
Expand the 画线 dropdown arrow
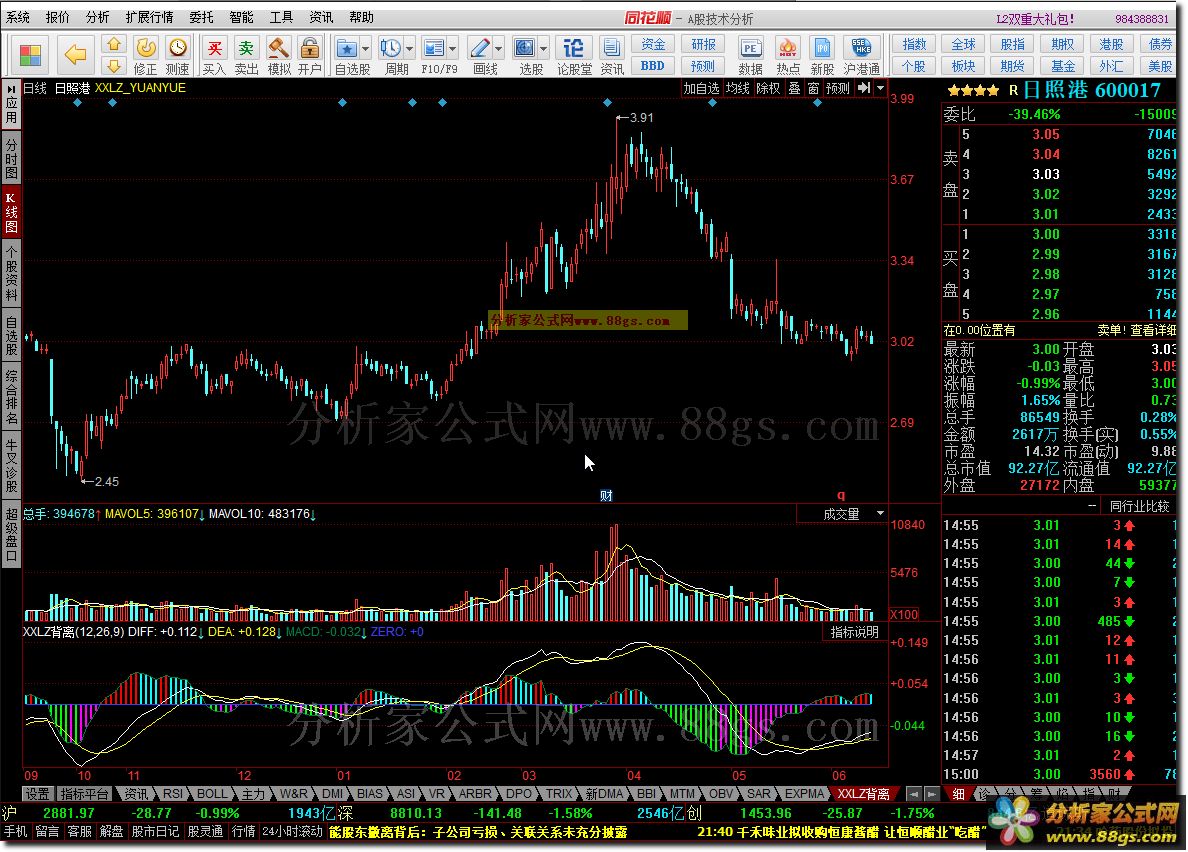pyautogui.click(x=499, y=49)
